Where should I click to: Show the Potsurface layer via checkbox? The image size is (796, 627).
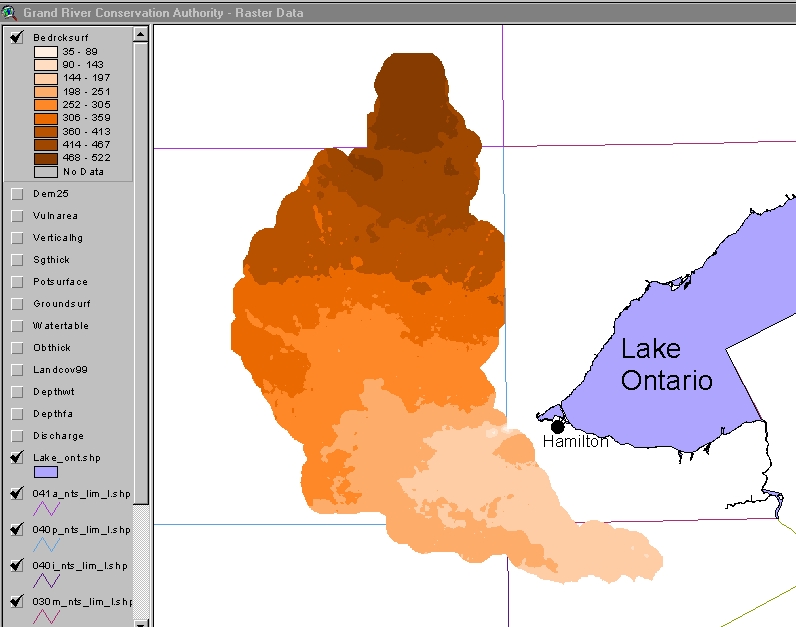pyautogui.click(x=17, y=282)
